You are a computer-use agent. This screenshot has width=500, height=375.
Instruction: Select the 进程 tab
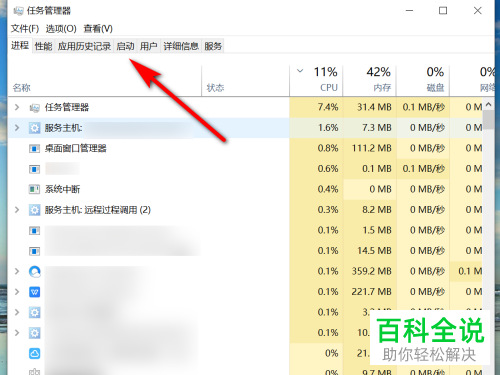point(20,45)
